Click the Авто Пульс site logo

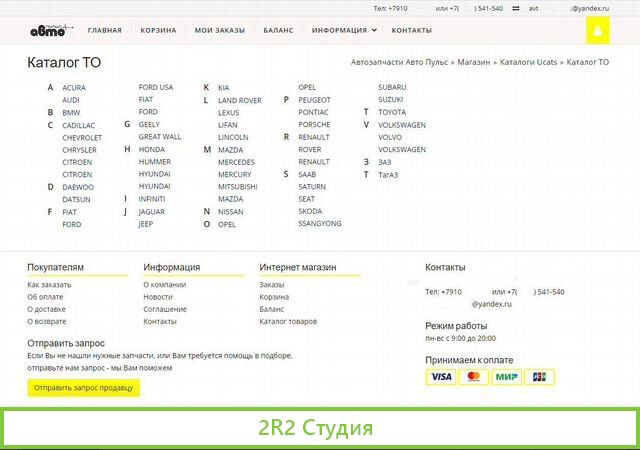point(47,31)
